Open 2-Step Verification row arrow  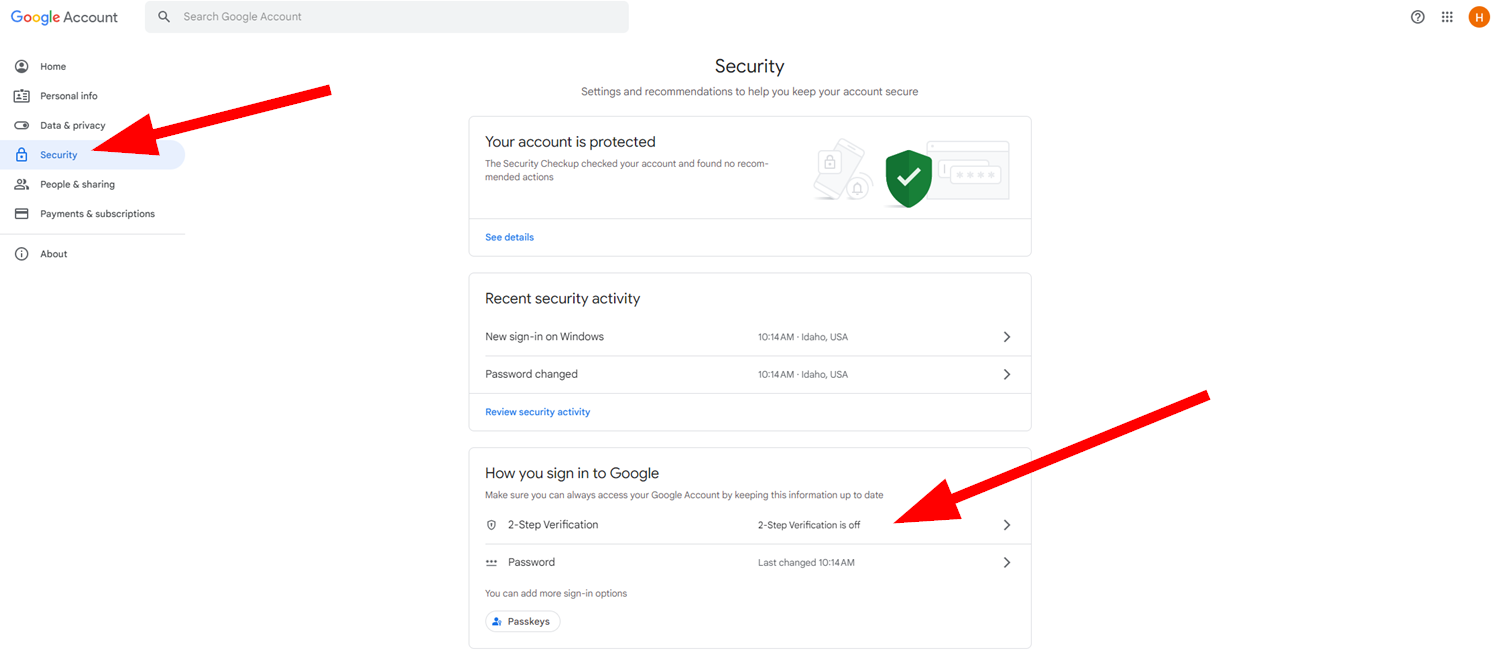[x=1007, y=525]
